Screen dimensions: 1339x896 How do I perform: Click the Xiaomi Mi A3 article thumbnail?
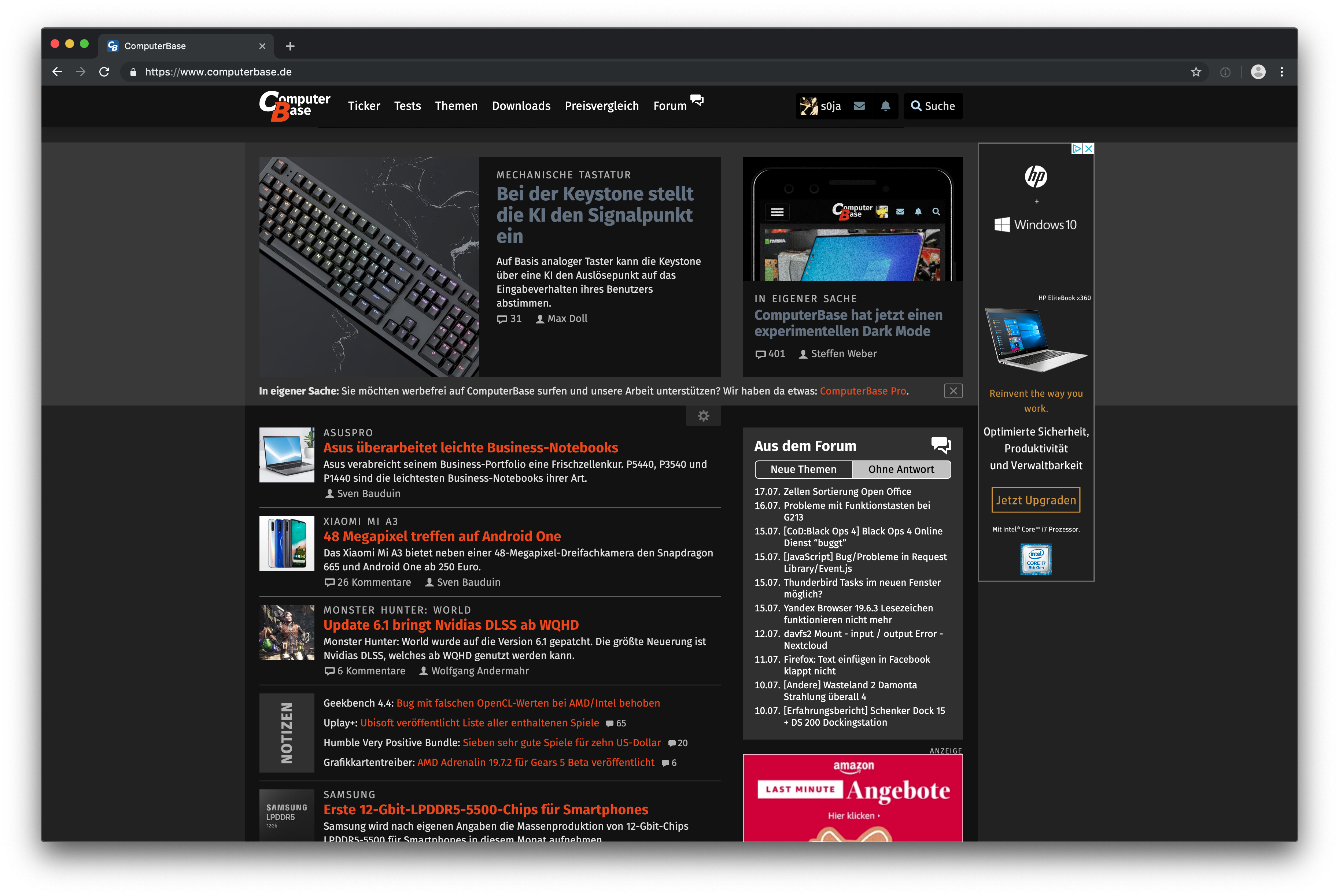pyautogui.click(x=286, y=544)
